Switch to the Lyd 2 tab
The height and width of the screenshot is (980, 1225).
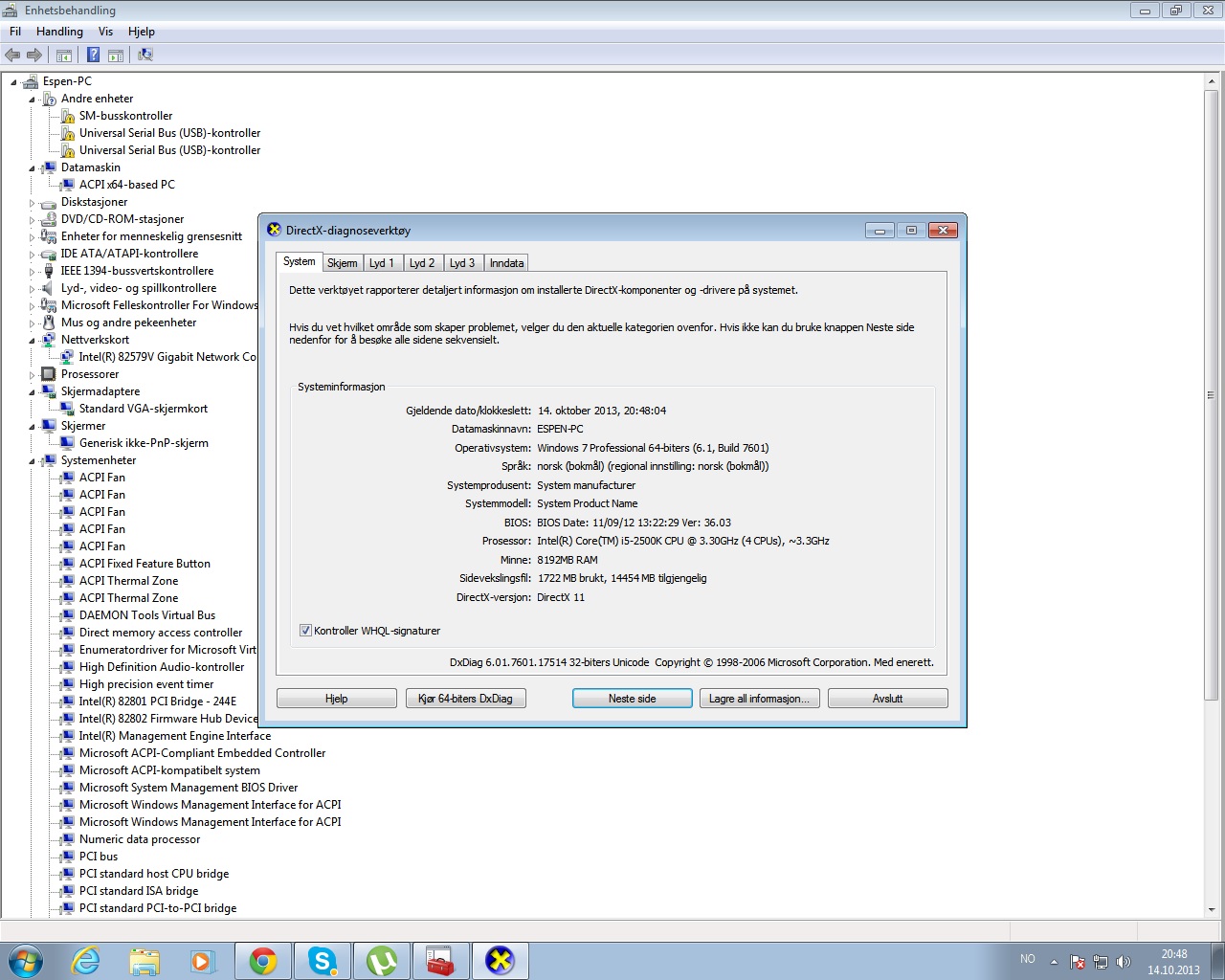tap(422, 263)
